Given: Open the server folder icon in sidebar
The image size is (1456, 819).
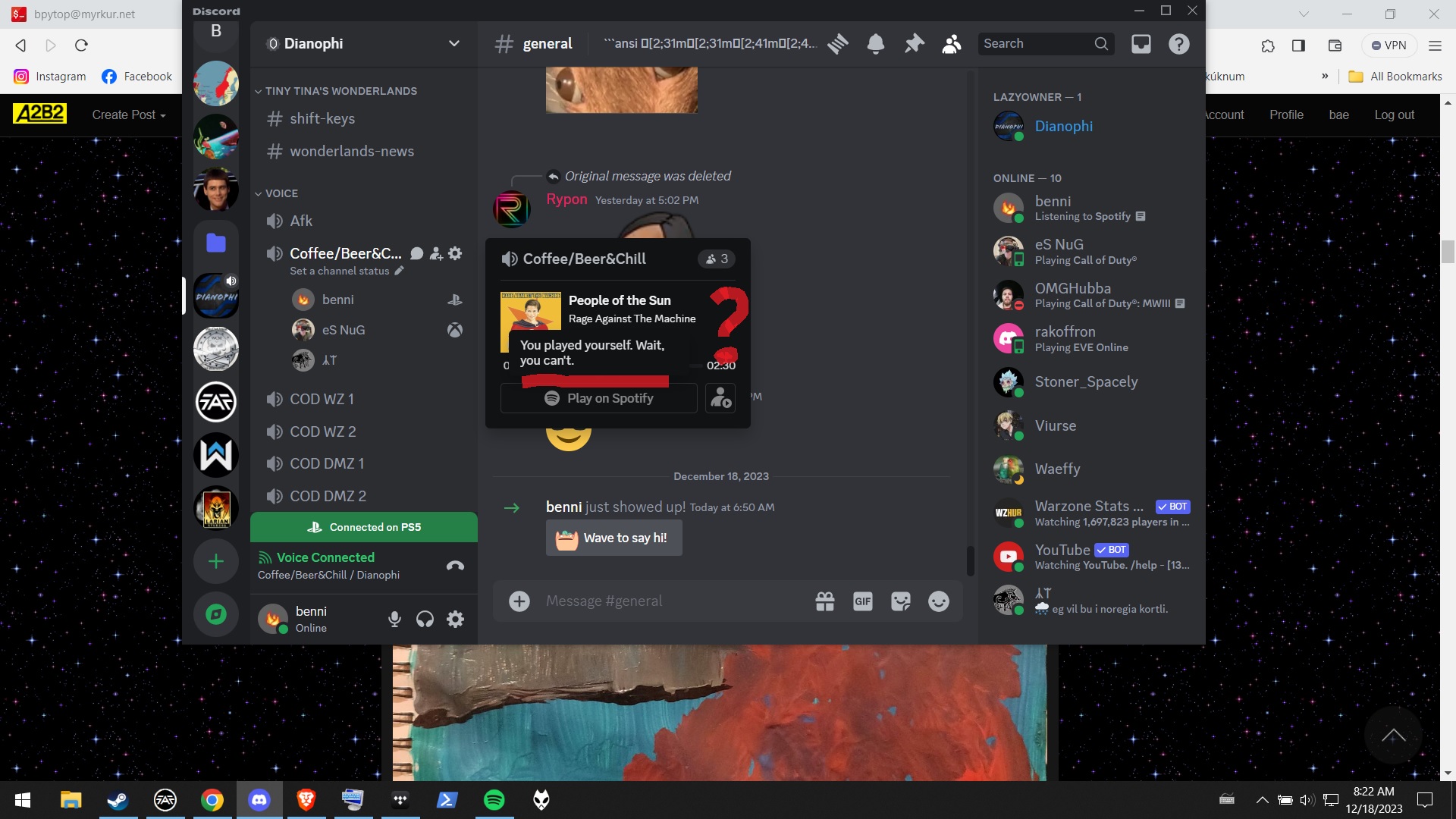Looking at the screenshot, I should pos(216,243).
